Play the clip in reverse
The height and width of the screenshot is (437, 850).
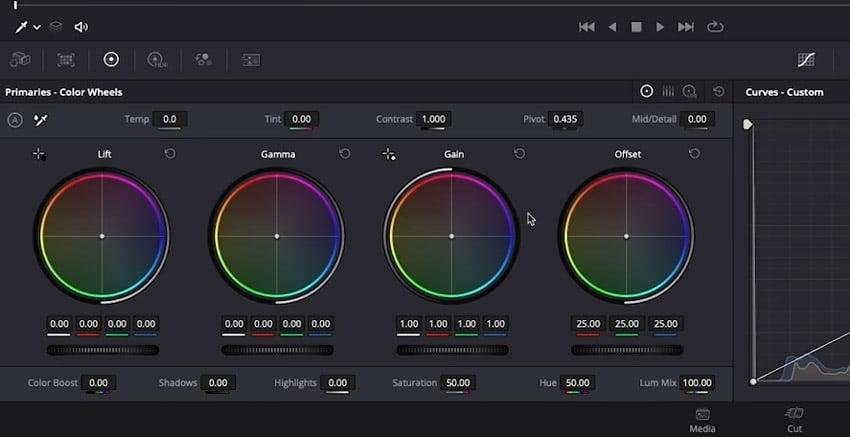[612, 27]
